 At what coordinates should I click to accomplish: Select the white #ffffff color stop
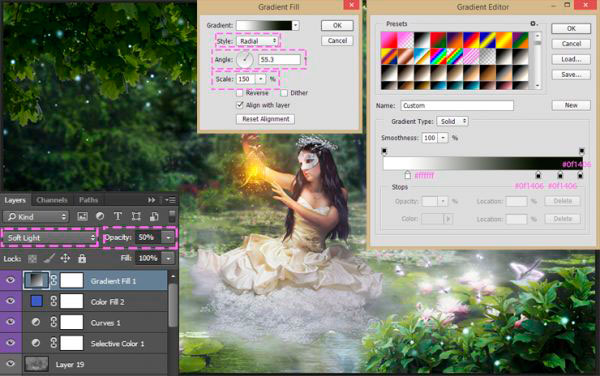click(408, 175)
